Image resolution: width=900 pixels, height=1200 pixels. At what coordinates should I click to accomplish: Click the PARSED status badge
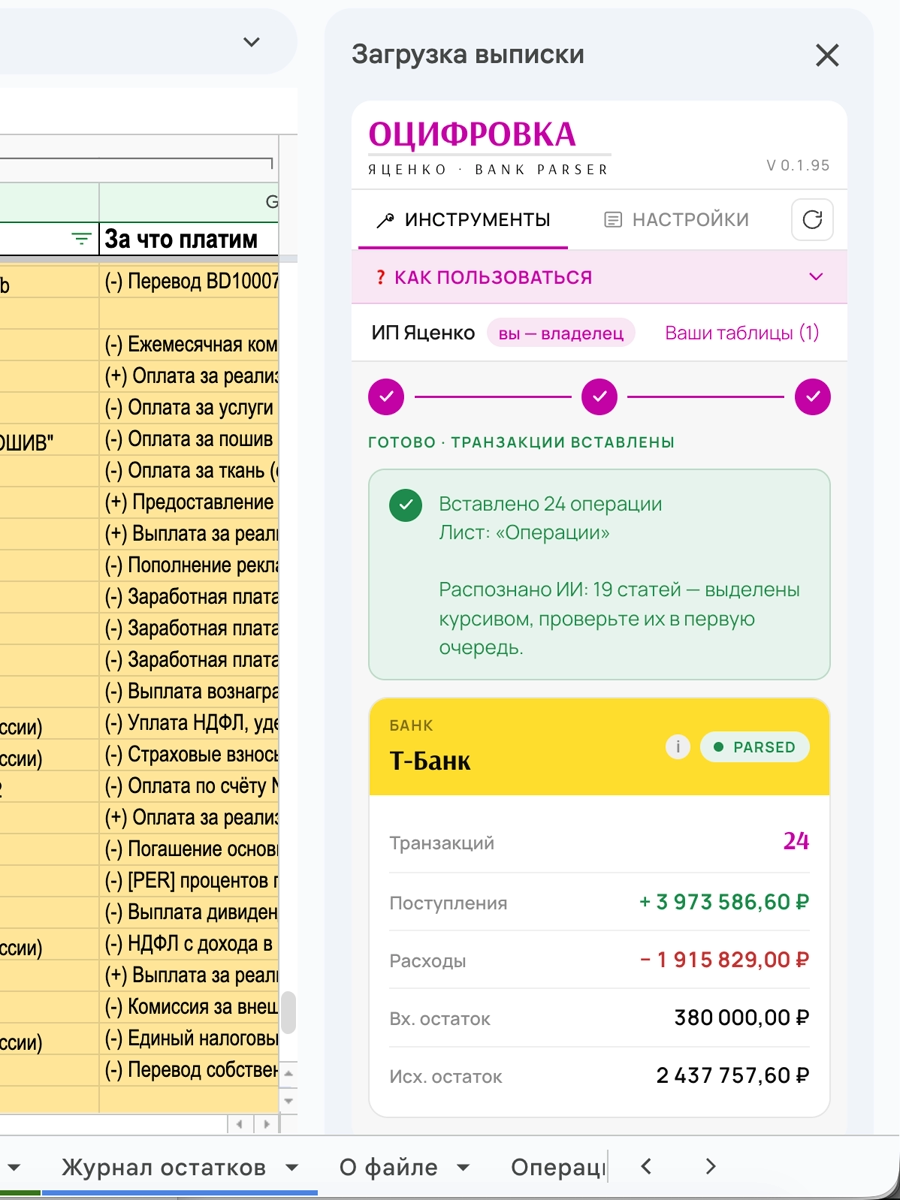pyautogui.click(x=755, y=747)
